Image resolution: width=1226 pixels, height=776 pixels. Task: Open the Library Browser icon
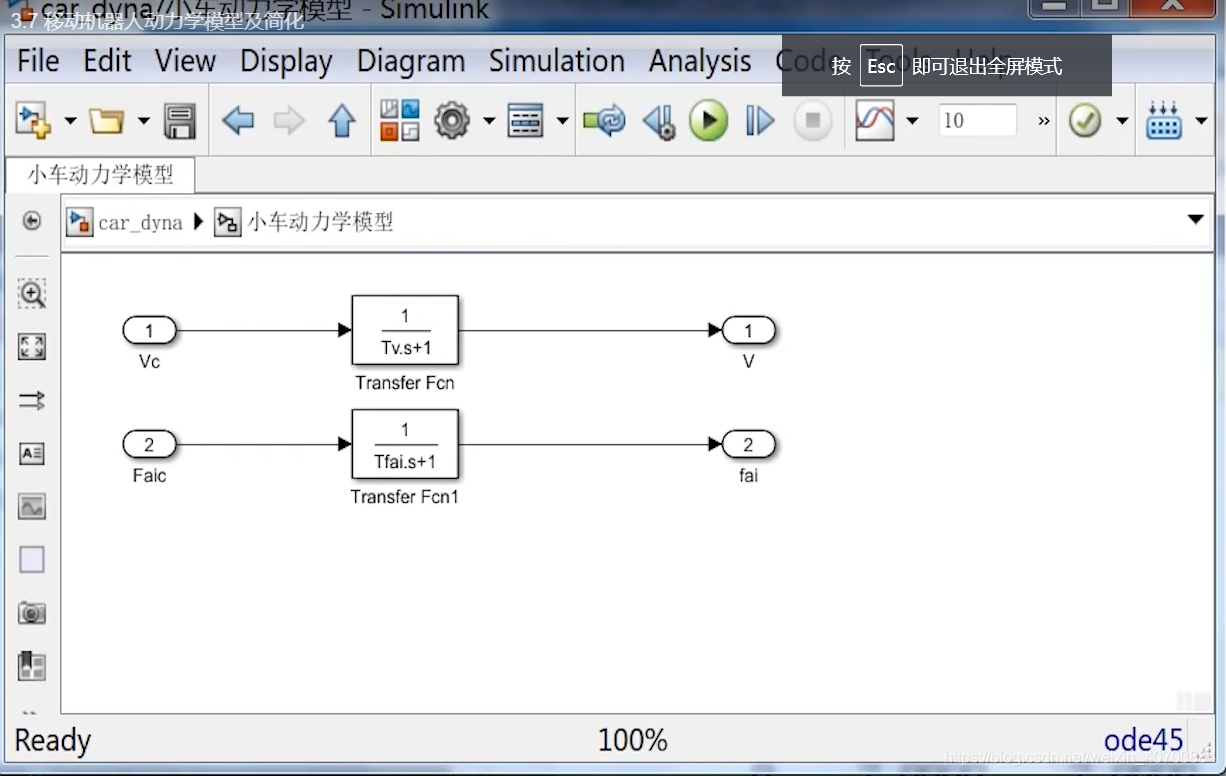[400, 121]
